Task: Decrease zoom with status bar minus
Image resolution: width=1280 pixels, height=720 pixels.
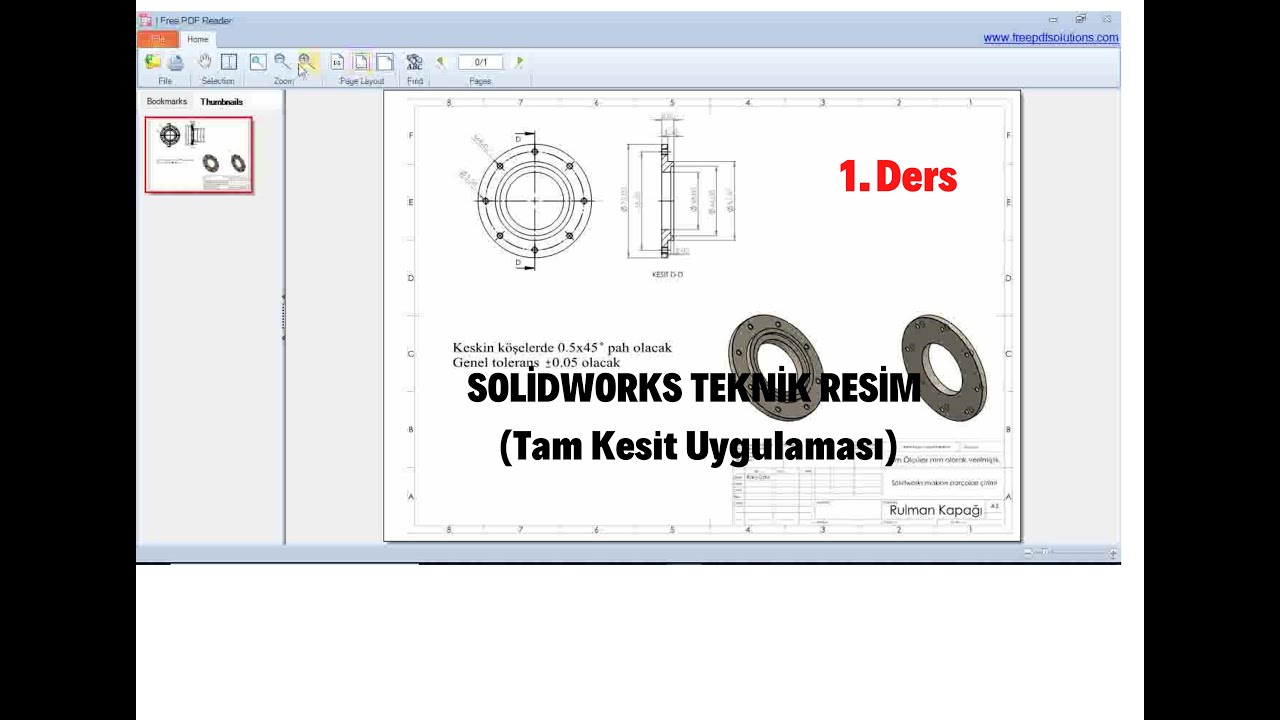Action: coord(1028,553)
